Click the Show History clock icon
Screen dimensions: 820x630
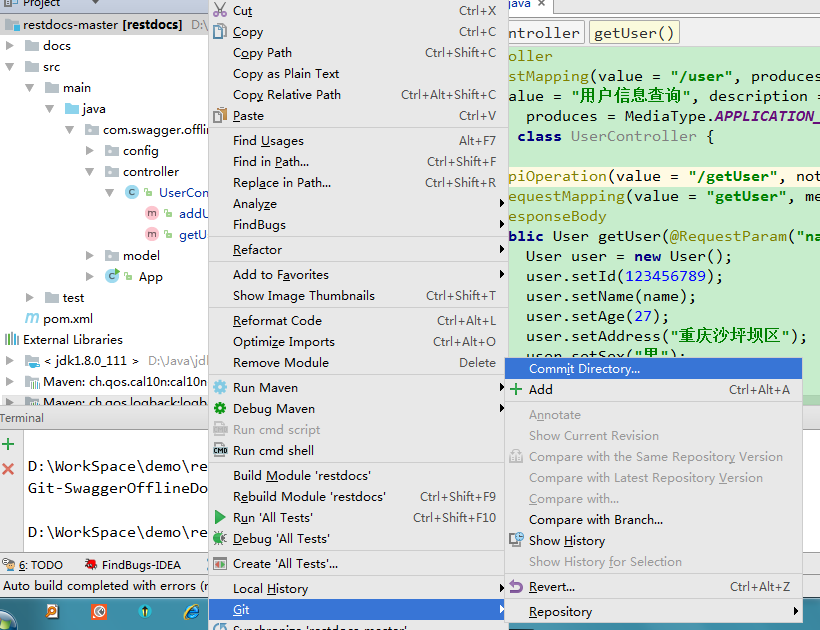tap(516, 540)
